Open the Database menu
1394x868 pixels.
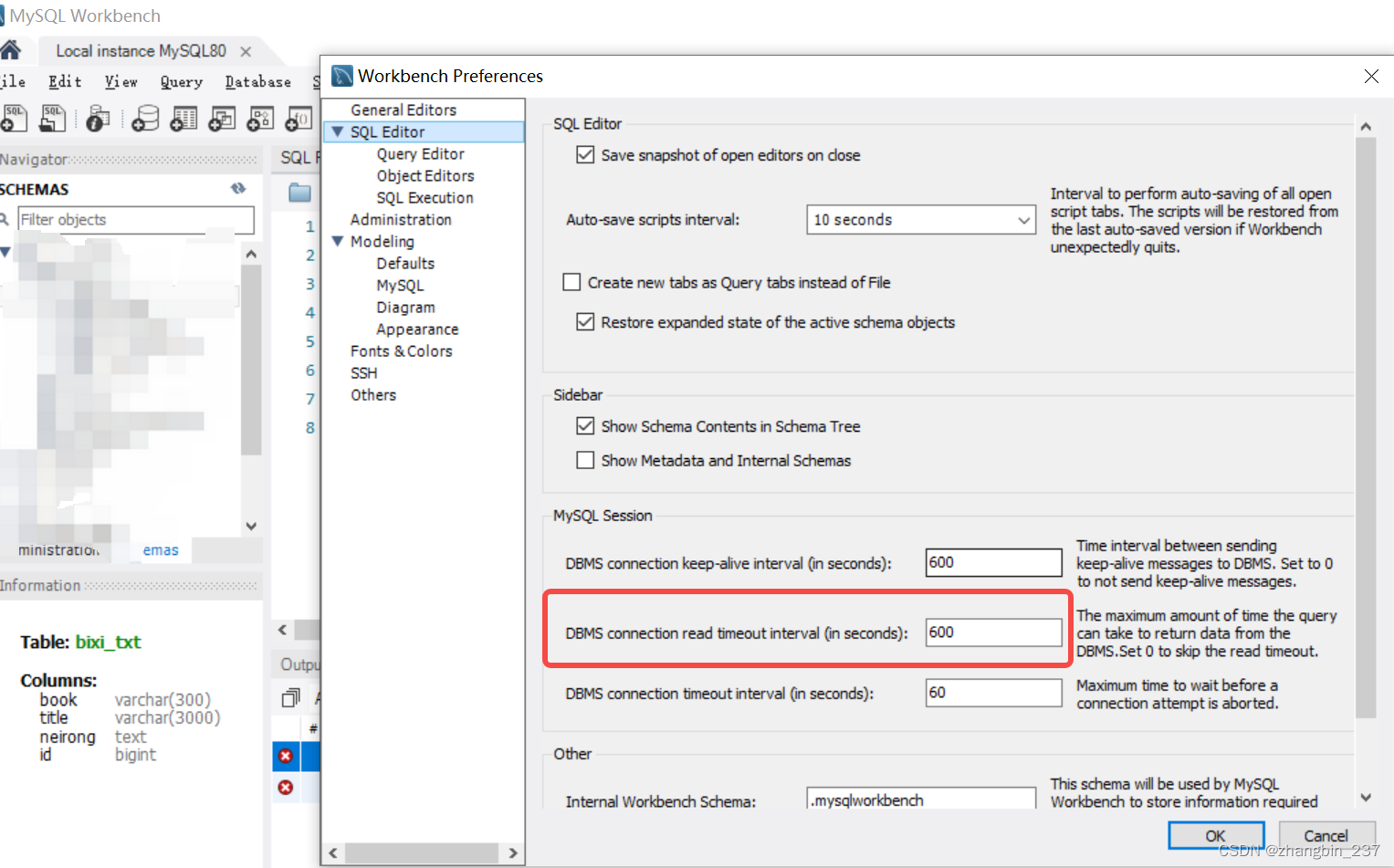tap(257, 81)
